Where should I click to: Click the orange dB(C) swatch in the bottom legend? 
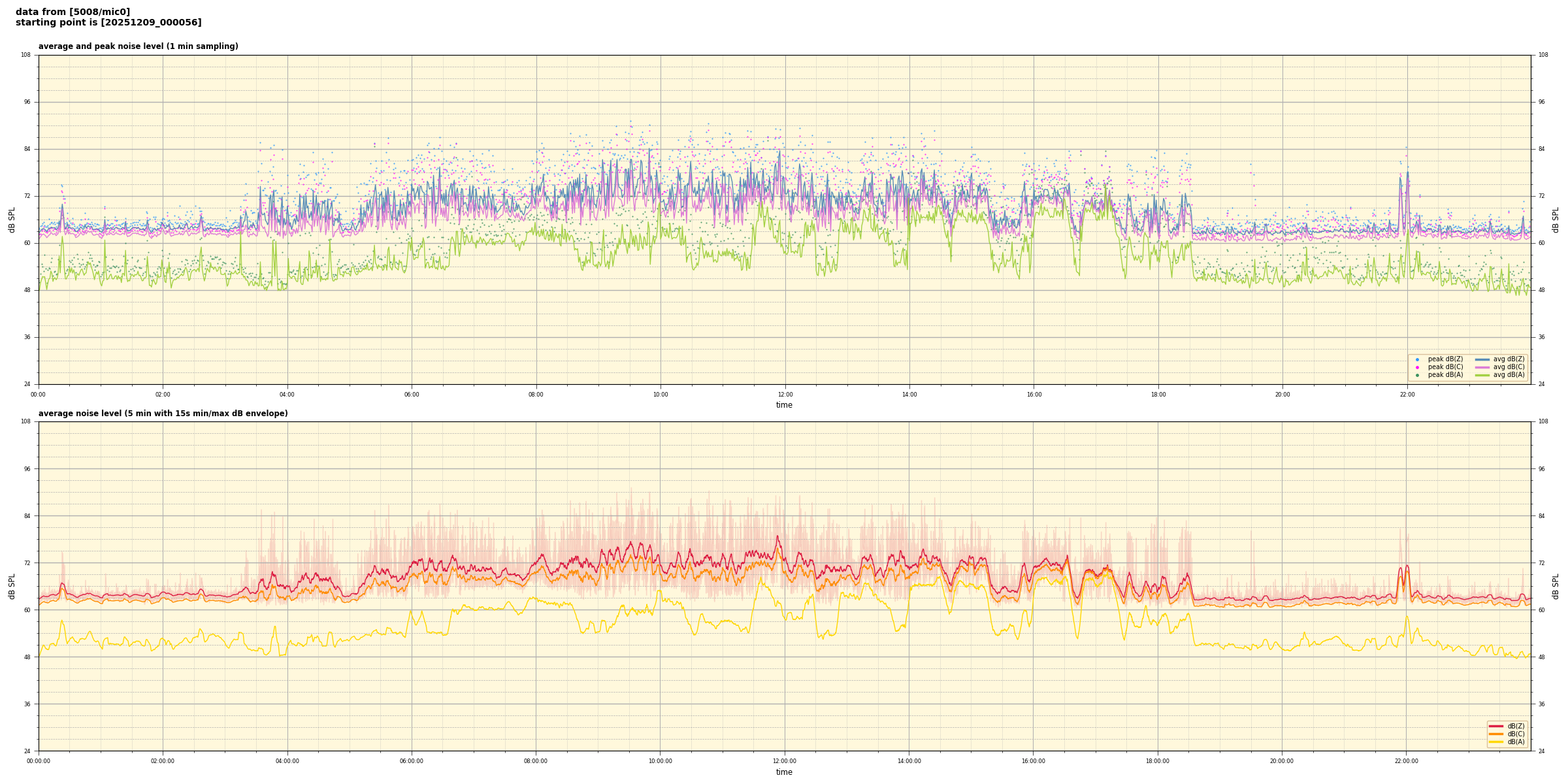coord(1495,734)
